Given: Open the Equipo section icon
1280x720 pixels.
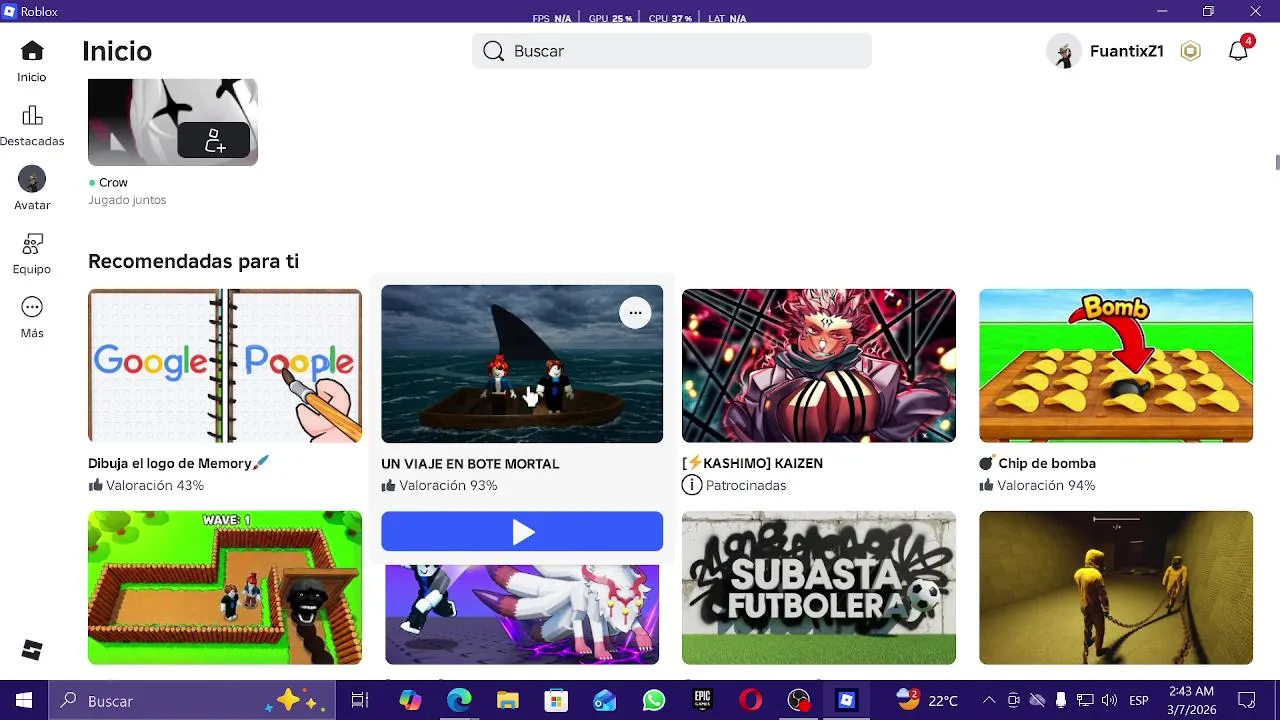Looking at the screenshot, I should pyautogui.click(x=32, y=243).
